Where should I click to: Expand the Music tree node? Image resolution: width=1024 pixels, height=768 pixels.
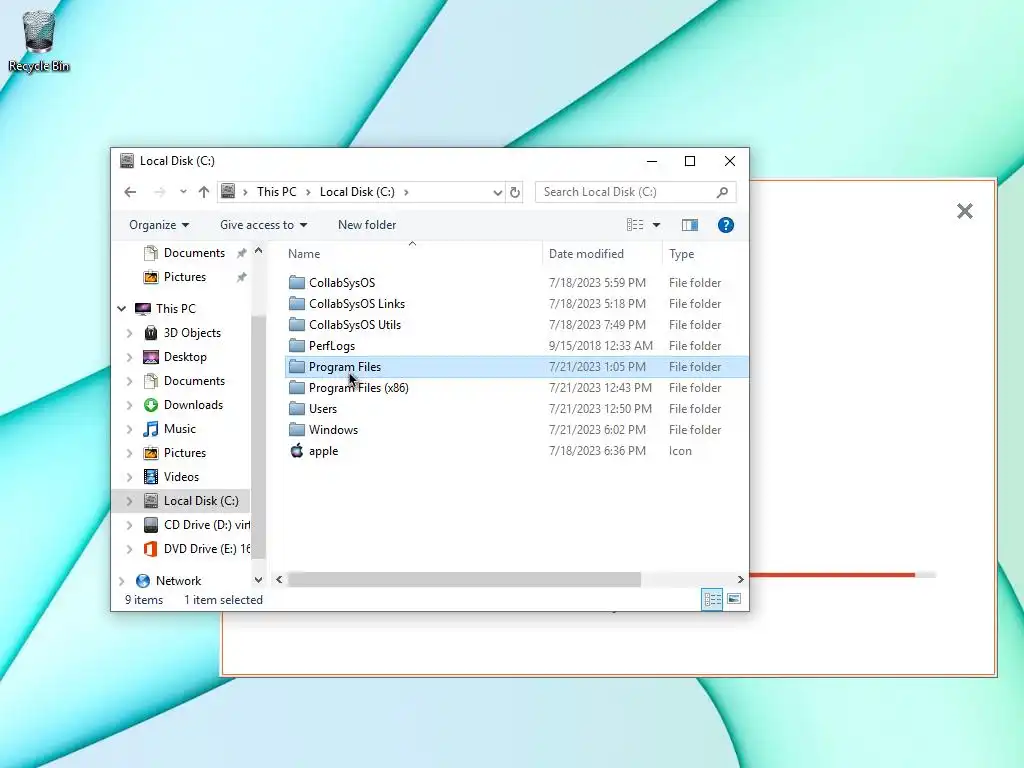point(129,429)
